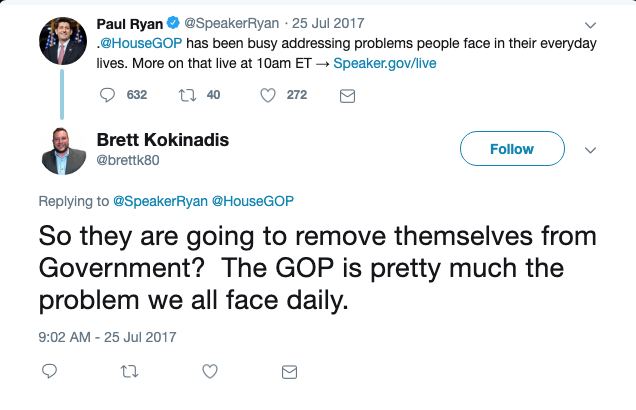Reply to Brett Kokinadis's tweet
Image resolution: width=636 pixels, height=410 pixels.
49,371
